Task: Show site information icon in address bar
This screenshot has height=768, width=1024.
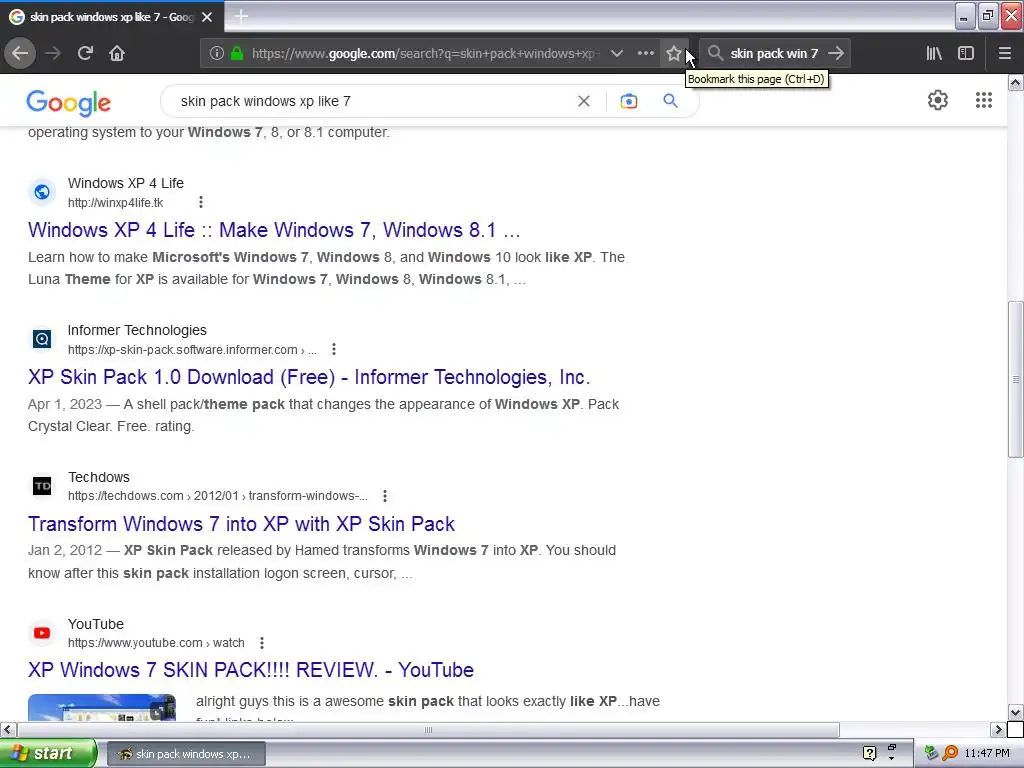Action: click(x=217, y=54)
